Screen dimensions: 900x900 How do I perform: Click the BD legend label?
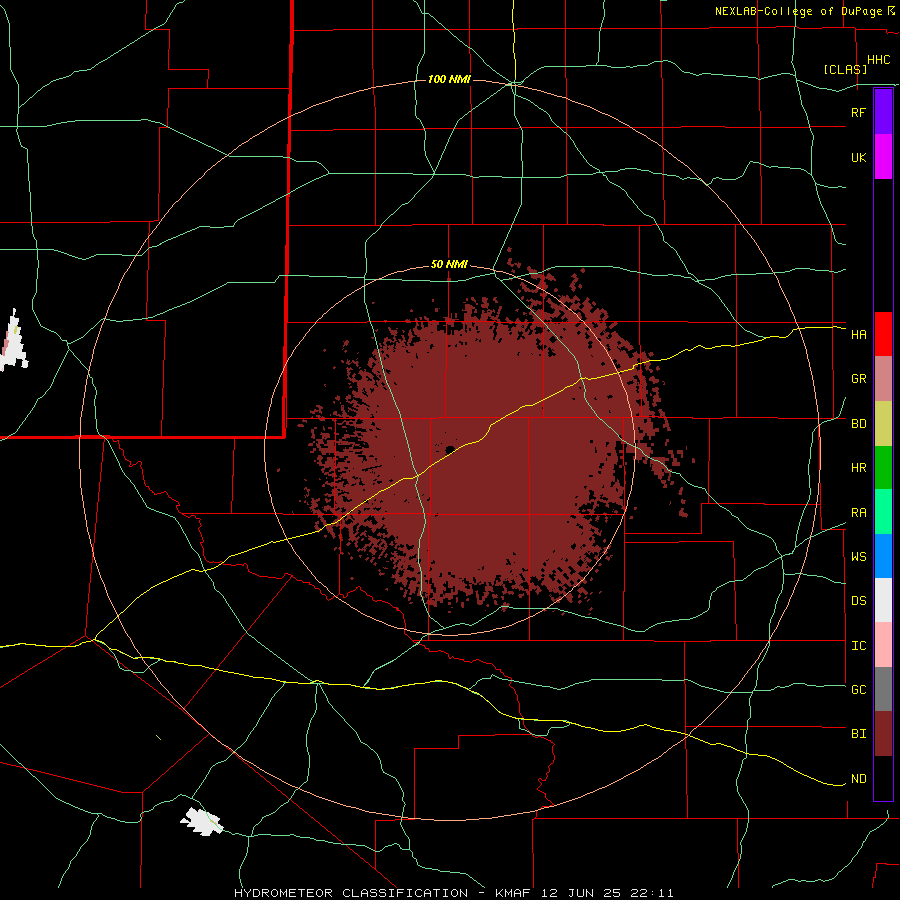tap(858, 424)
